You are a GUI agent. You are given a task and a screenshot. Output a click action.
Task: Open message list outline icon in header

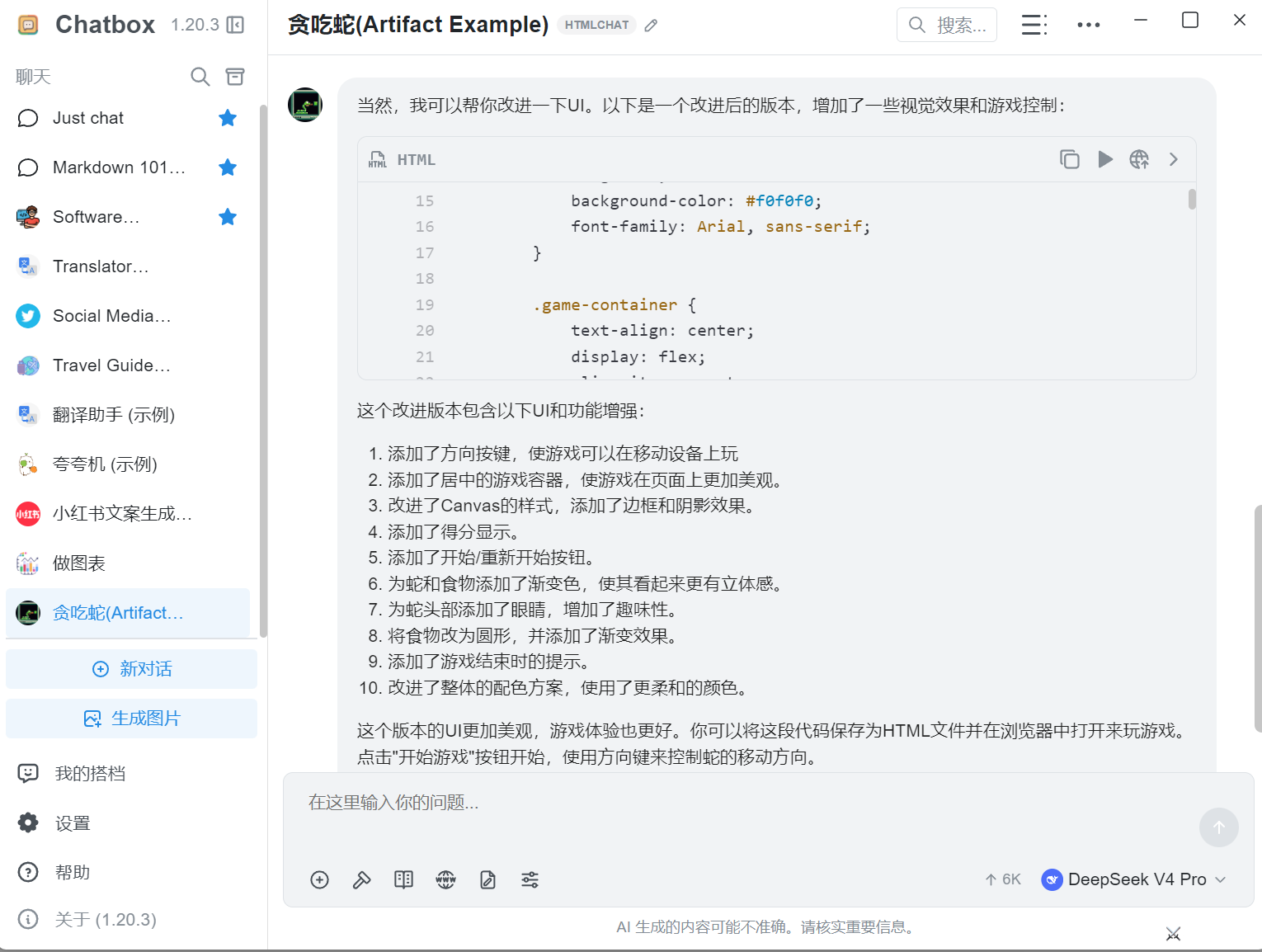point(1034,25)
